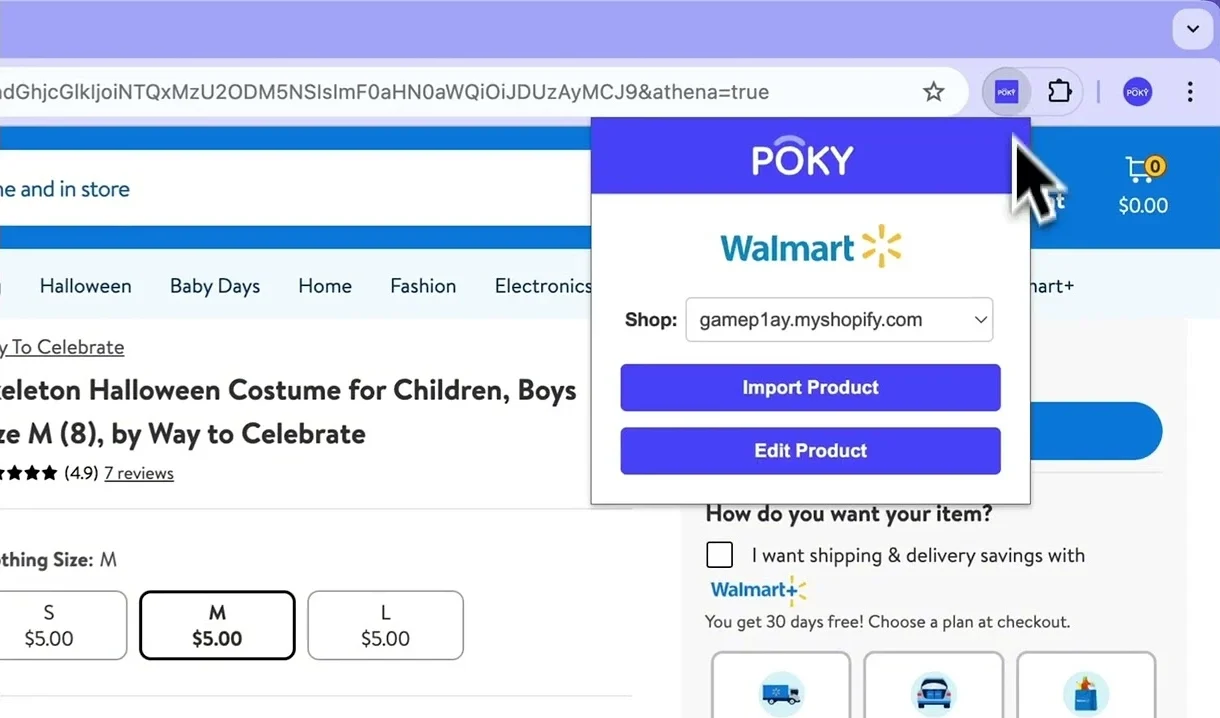Enable Walmart+ shipping and delivery savings

719,554
